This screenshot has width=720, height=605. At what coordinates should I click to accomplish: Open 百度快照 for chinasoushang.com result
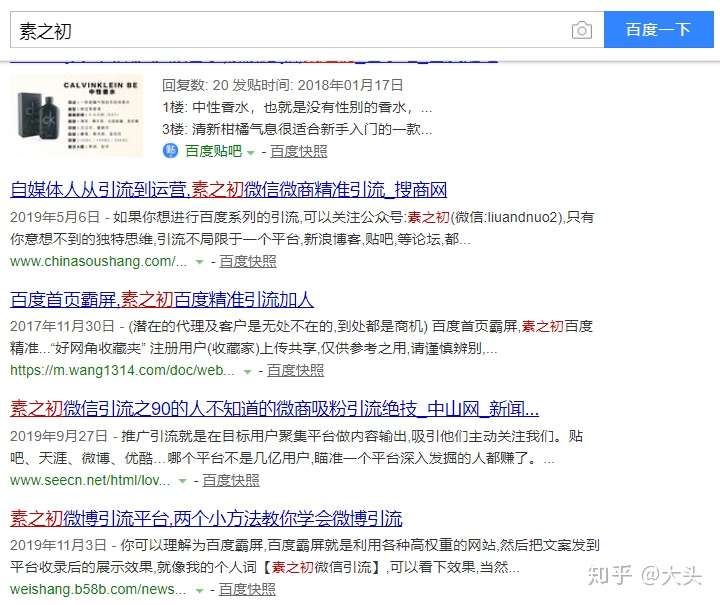tap(248, 261)
